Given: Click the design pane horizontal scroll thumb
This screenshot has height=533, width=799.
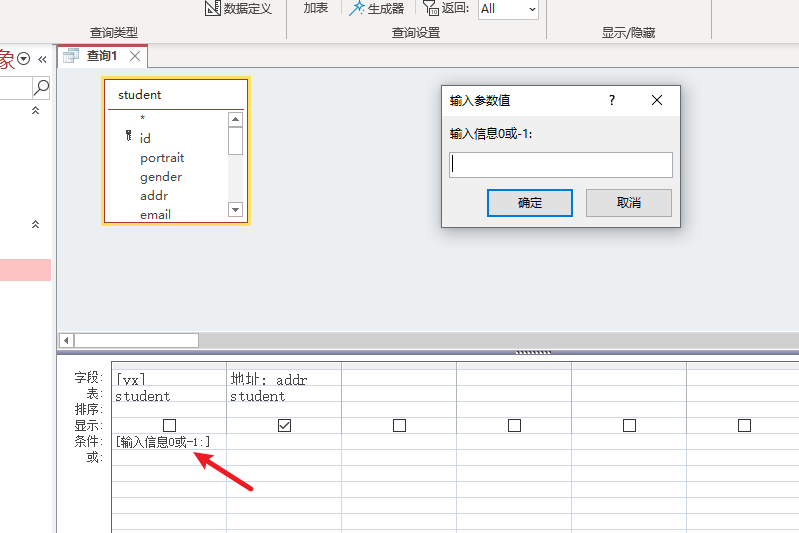Looking at the screenshot, I should point(136,340).
